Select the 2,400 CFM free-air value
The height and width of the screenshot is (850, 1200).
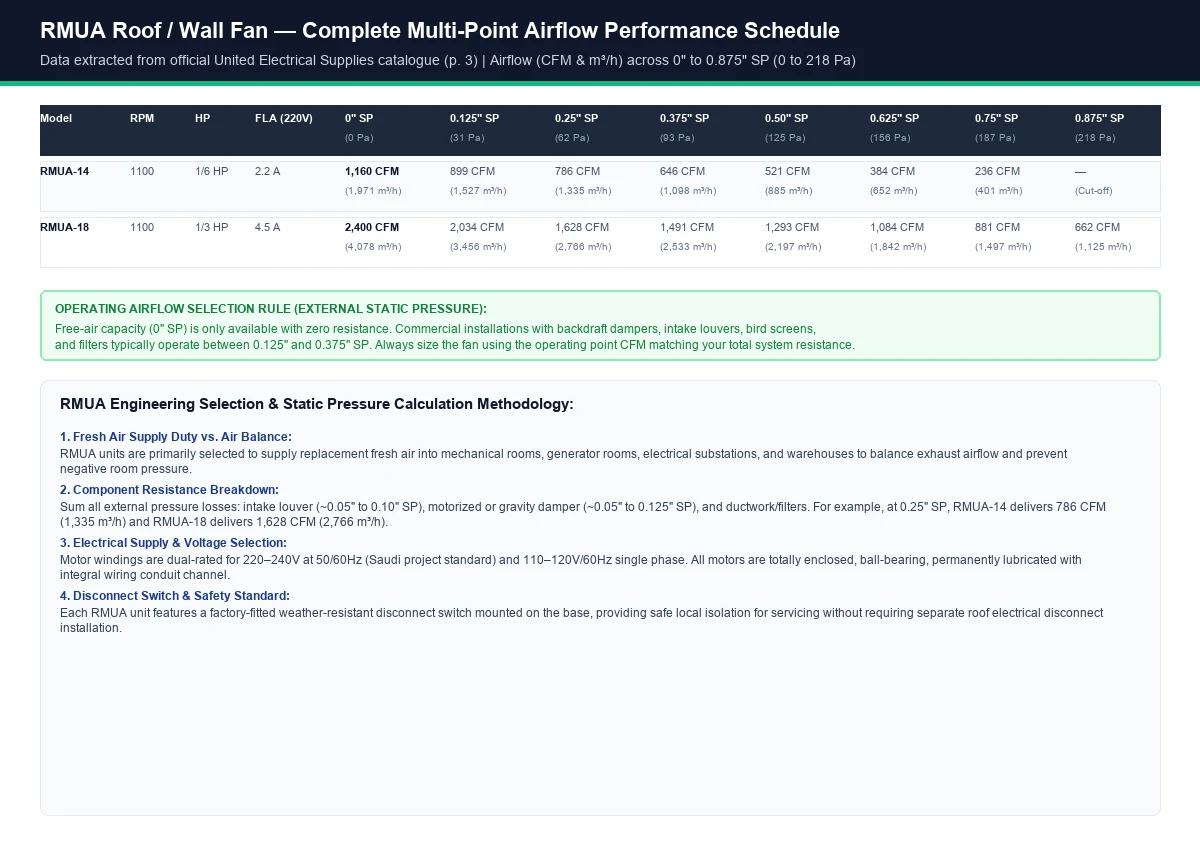[x=372, y=227]
